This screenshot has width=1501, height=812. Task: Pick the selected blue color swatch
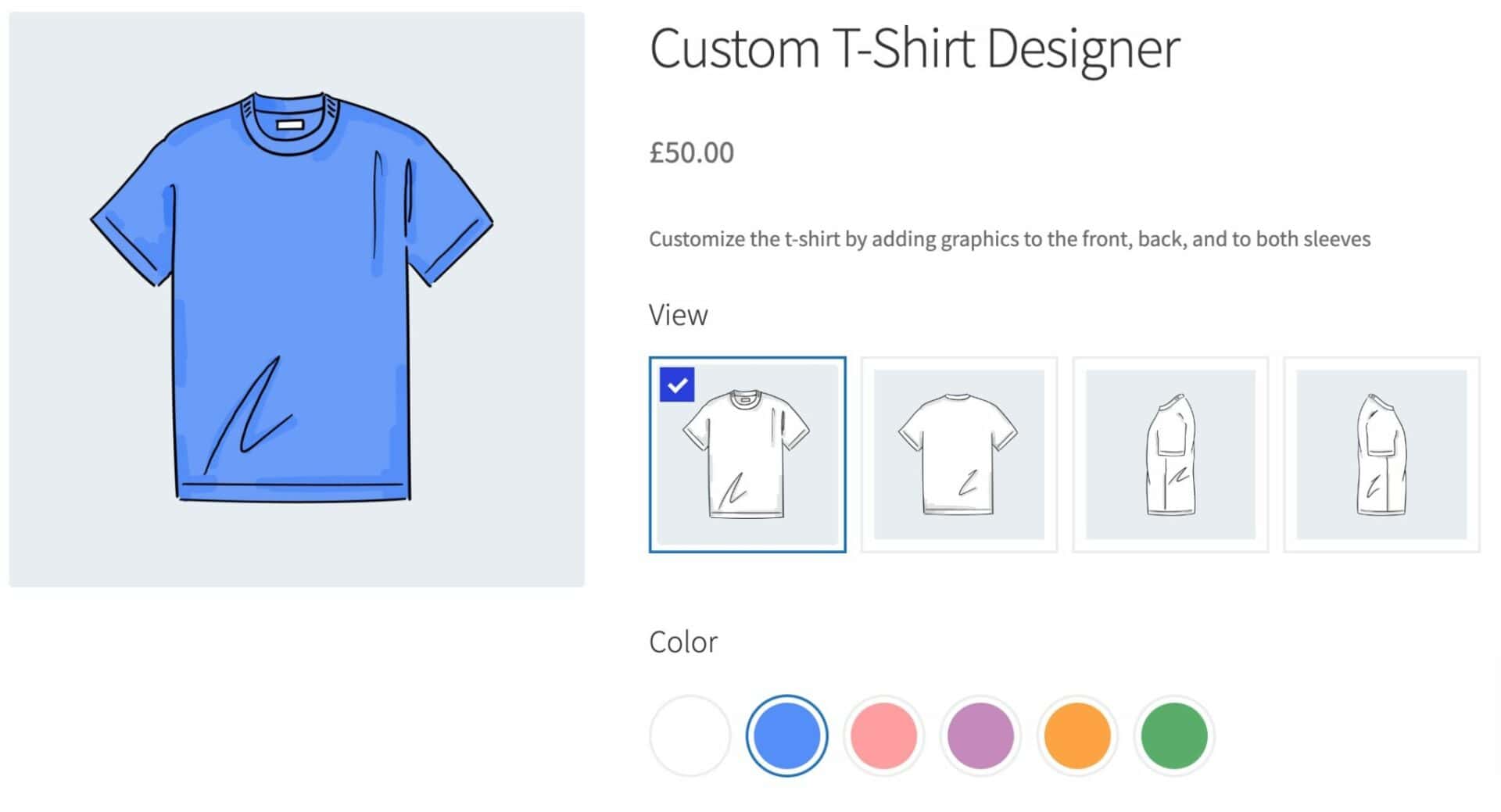pyautogui.click(x=786, y=735)
